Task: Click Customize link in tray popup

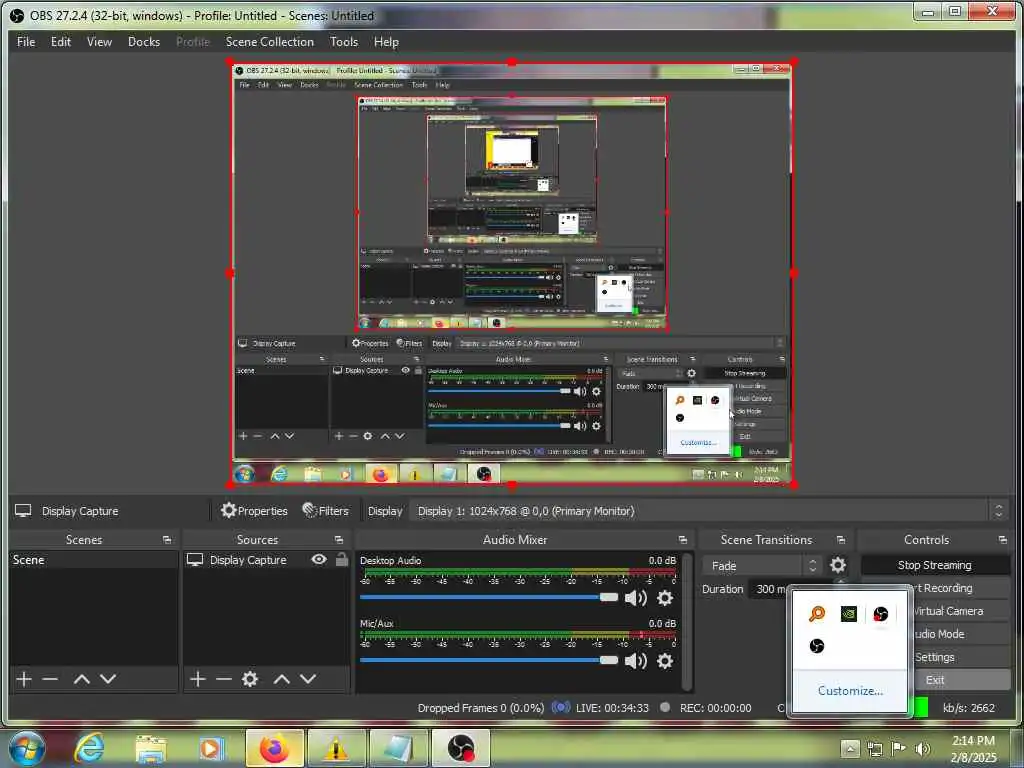Action: coord(850,691)
